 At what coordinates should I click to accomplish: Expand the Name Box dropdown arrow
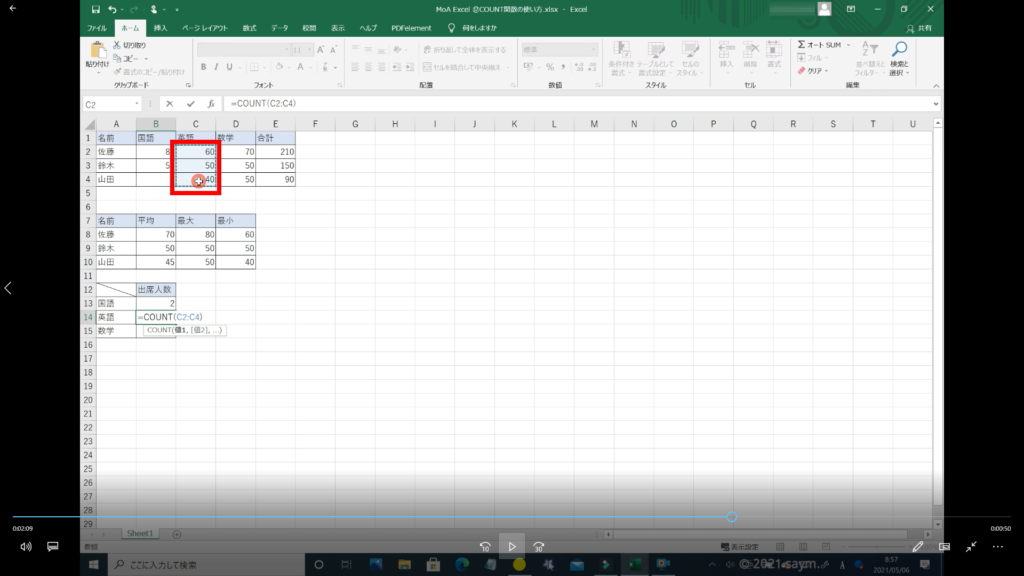coord(137,104)
